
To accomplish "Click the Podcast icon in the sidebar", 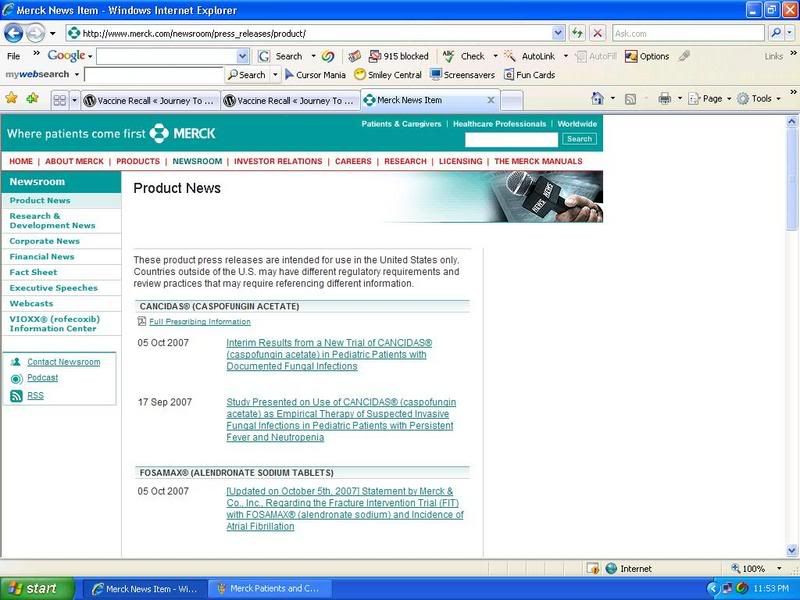I will coord(16,379).
